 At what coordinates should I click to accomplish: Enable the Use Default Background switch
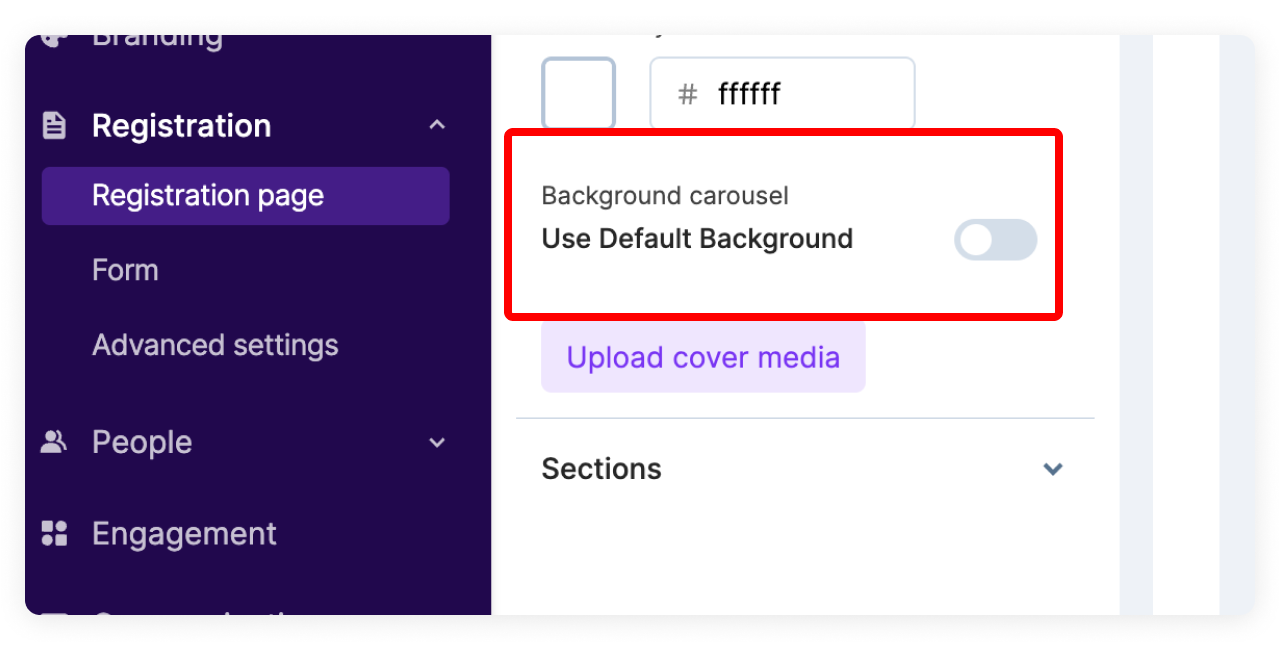(x=995, y=240)
